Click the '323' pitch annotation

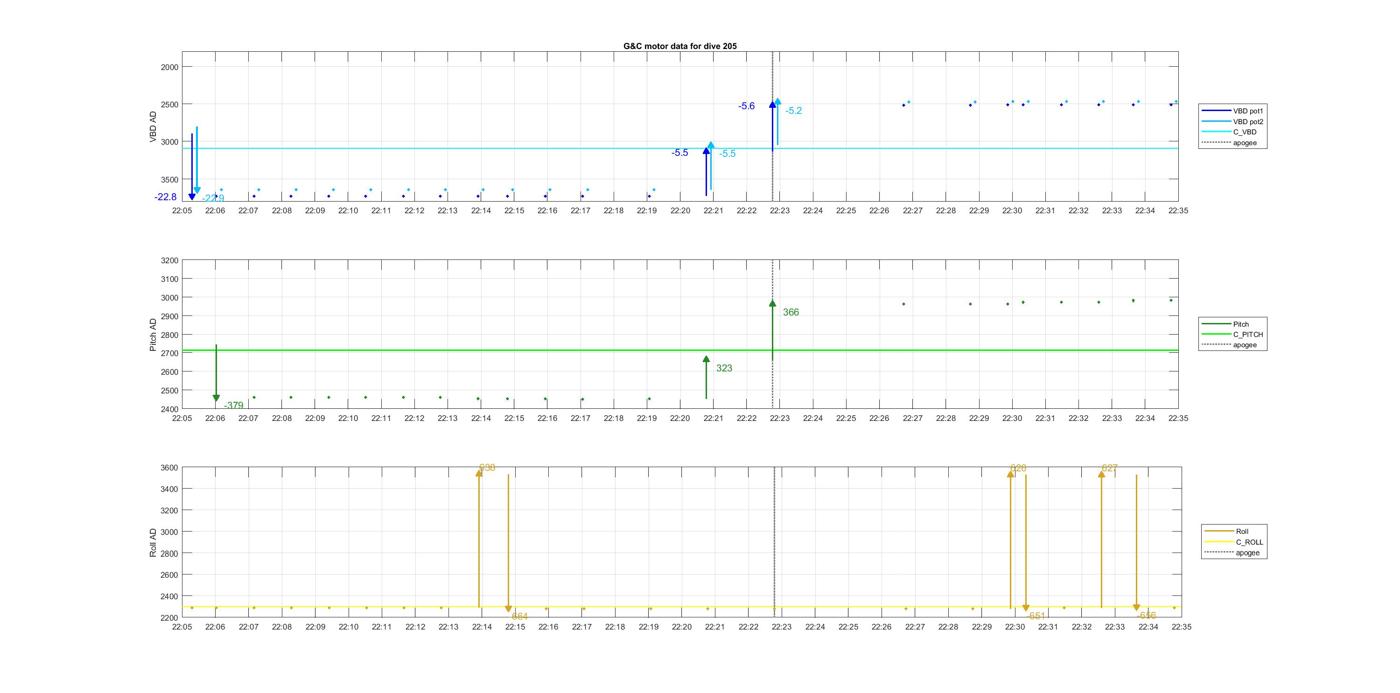coord(724,369)
